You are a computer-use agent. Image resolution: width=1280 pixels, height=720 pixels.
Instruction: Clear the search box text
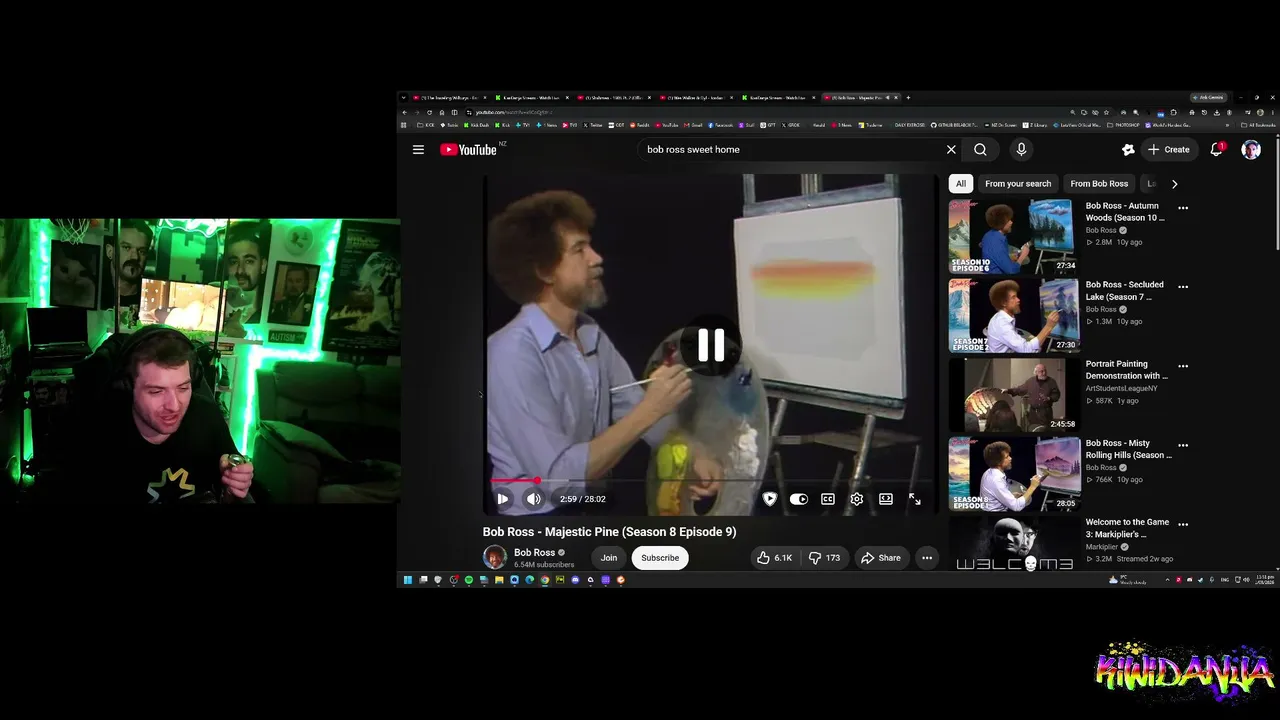[x=951, y=150]
